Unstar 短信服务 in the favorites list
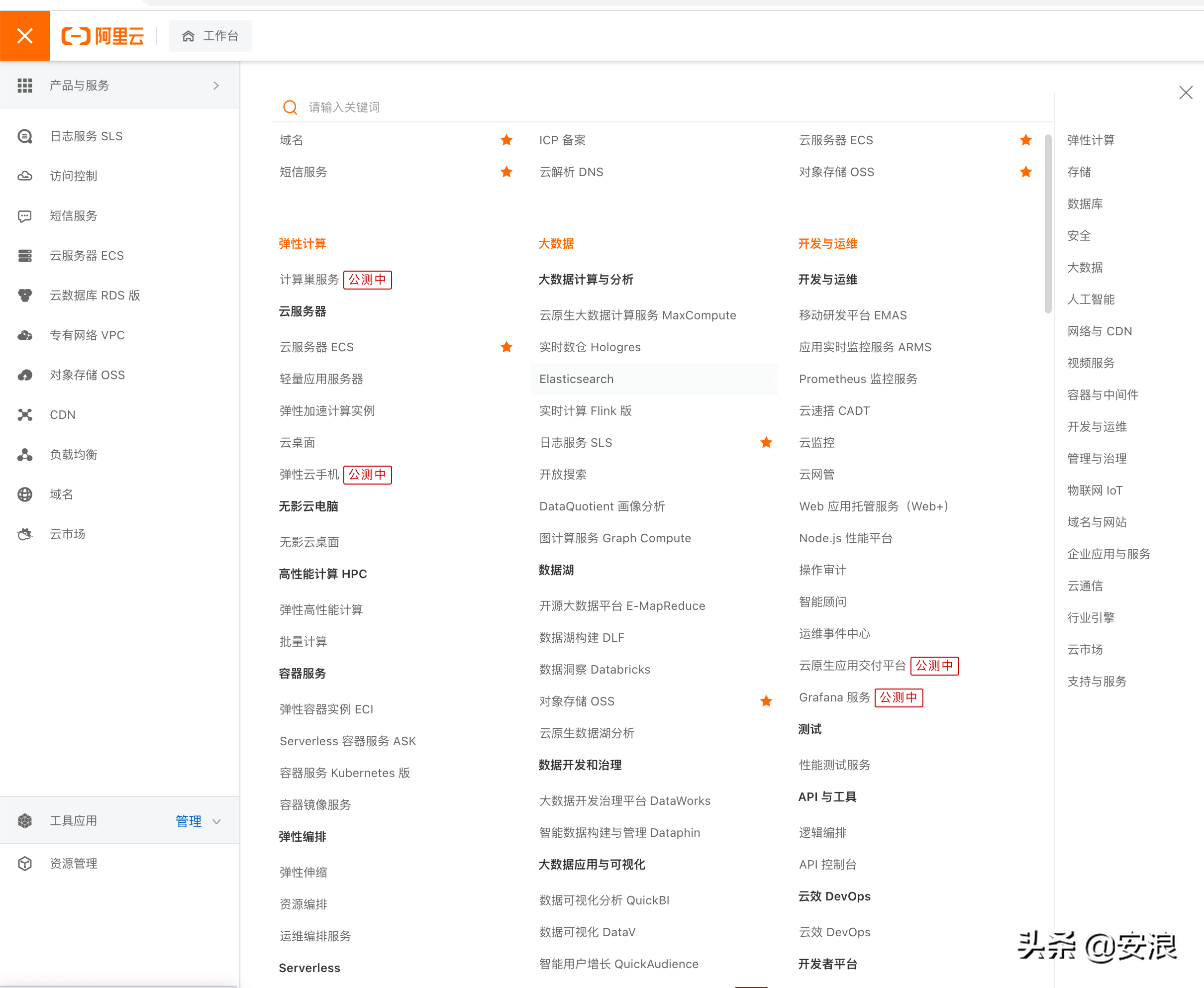Image resolution: width=1204 pixels, height=988 pixels. click(506, 172)
